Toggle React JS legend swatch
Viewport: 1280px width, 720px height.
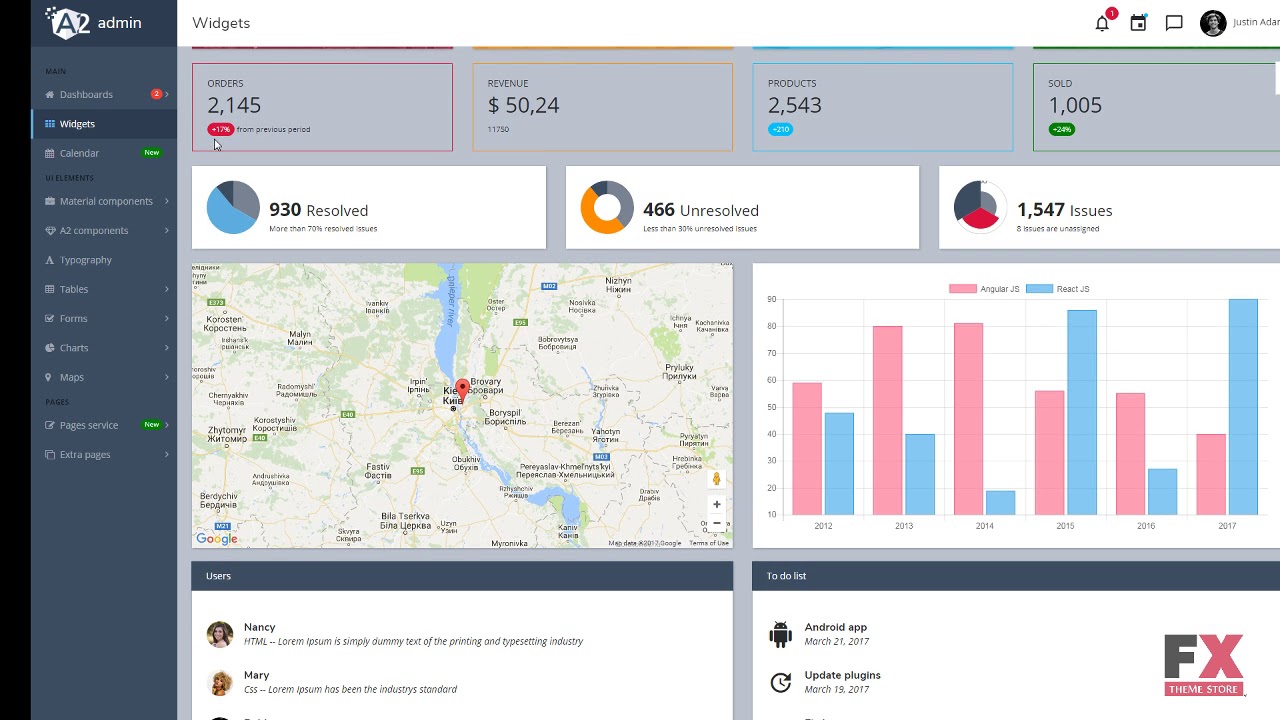(x=1039, y=289)
